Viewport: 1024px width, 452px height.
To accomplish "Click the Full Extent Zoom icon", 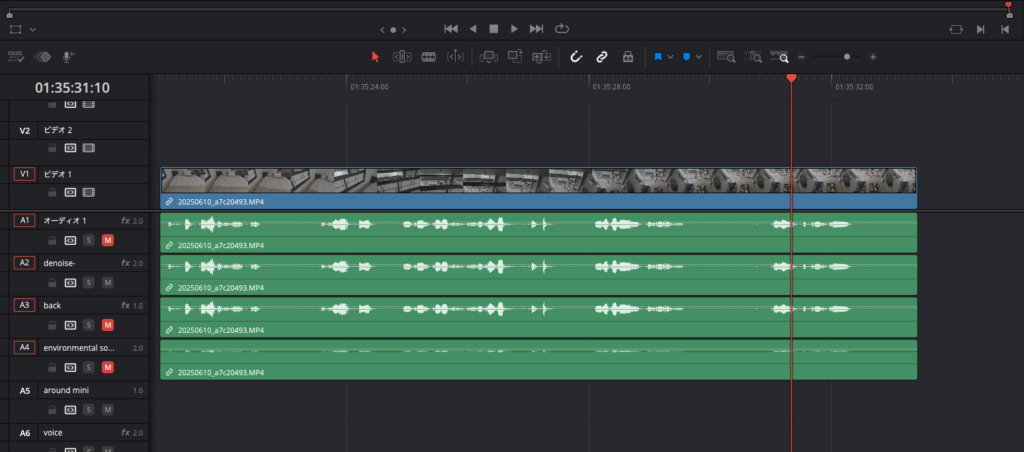I will click(726, 57).
